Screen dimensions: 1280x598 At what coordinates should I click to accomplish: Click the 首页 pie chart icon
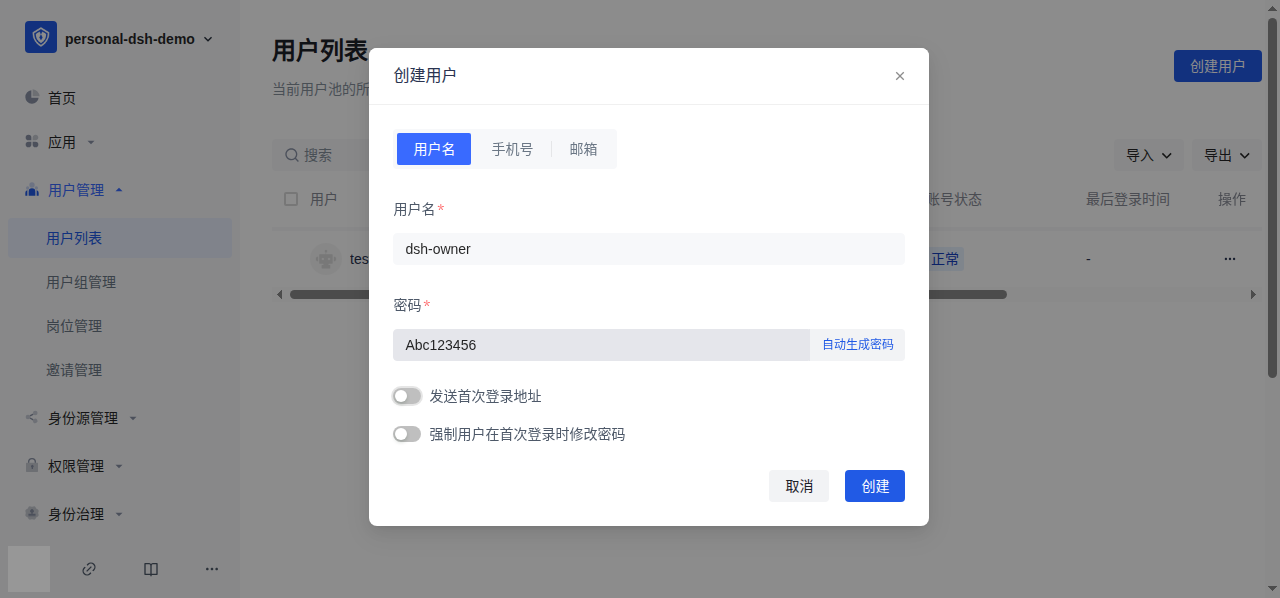[32, 97]
